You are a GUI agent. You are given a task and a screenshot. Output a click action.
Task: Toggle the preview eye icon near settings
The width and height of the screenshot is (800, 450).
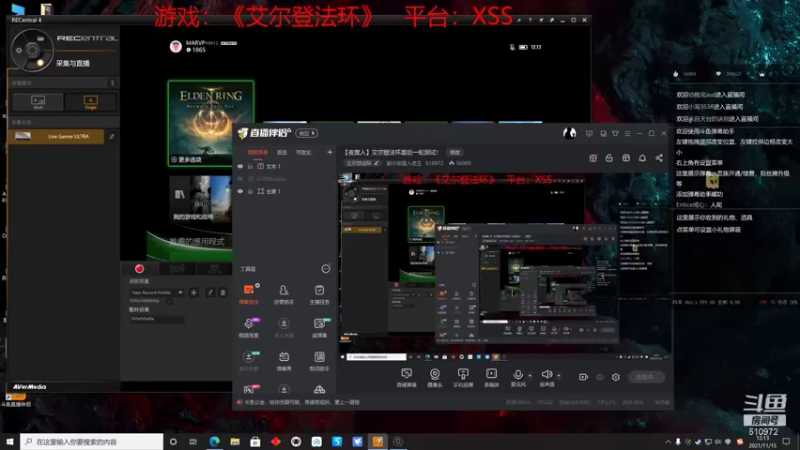(x=600, y=377)
